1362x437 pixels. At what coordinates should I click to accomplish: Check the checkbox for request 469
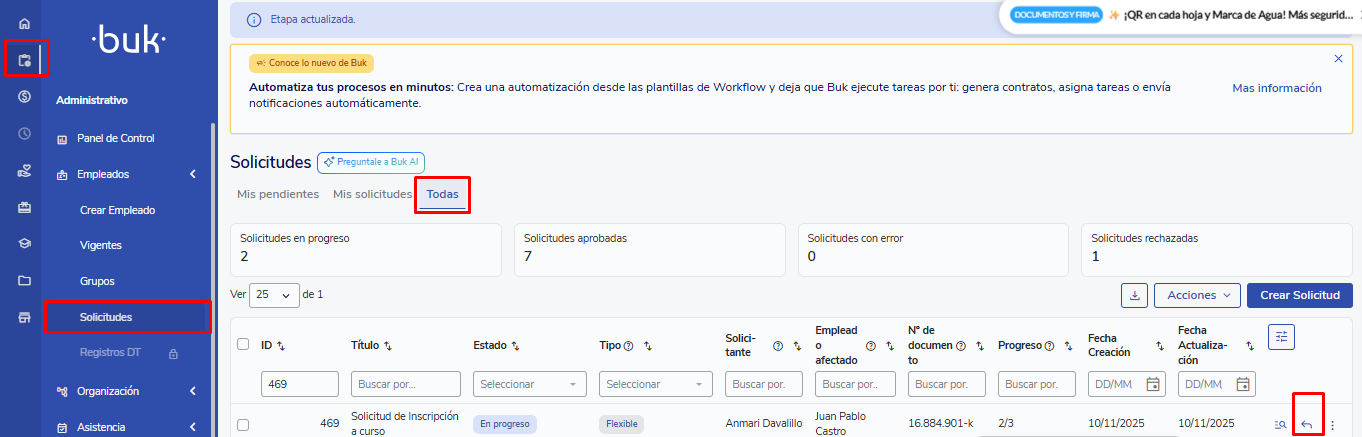[x=243, y=425]
